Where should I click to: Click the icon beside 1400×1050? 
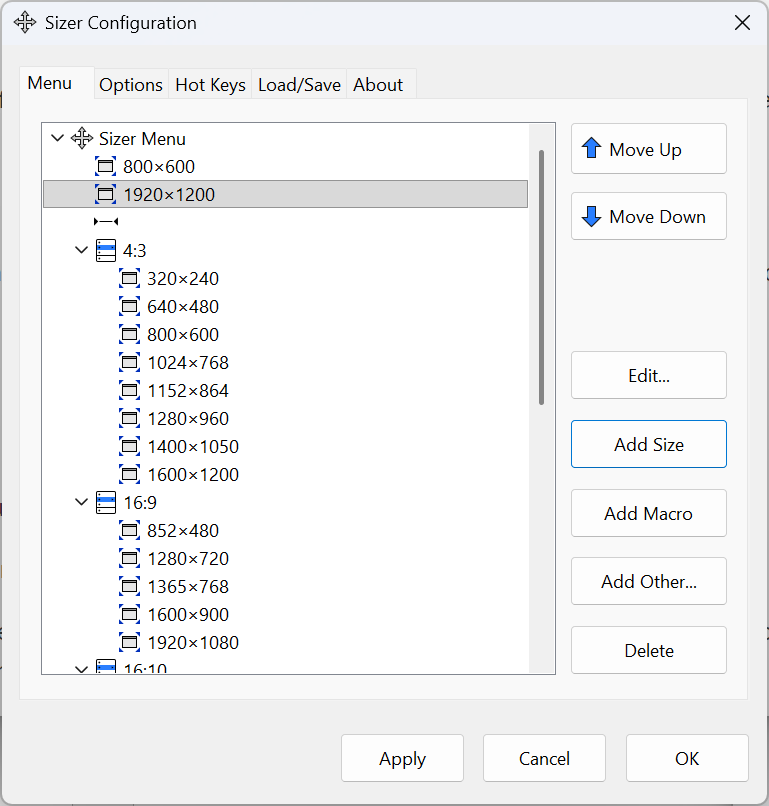point(130,447)
